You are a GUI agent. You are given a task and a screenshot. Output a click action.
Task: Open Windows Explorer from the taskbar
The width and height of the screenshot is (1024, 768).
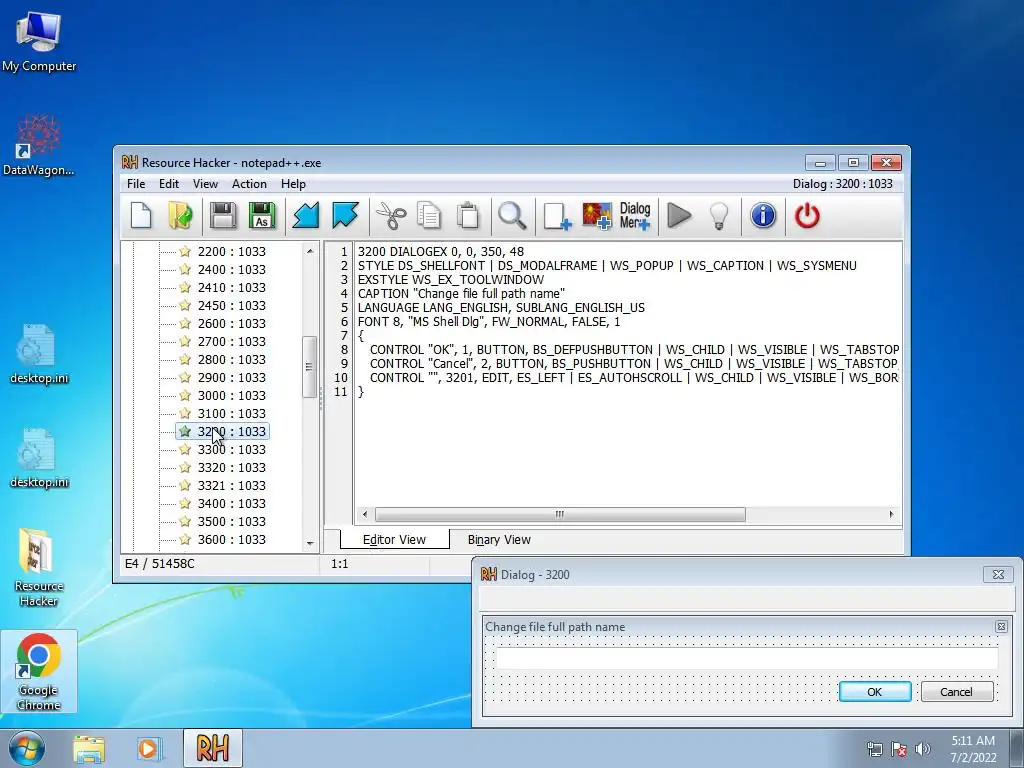click(89, 749)
